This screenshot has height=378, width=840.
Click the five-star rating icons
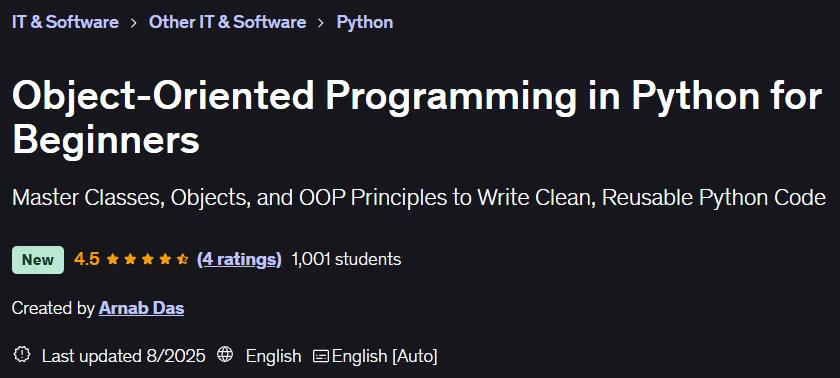click(147, 260)
